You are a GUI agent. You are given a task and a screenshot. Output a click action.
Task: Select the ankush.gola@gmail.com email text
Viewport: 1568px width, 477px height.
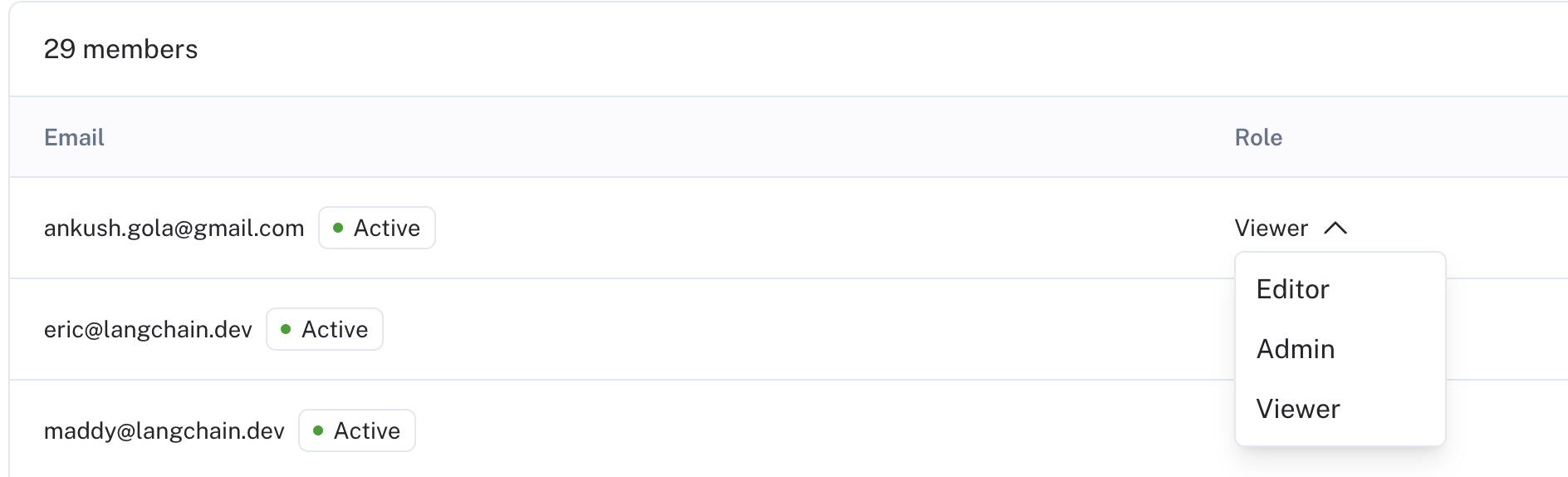click(174, 229)
